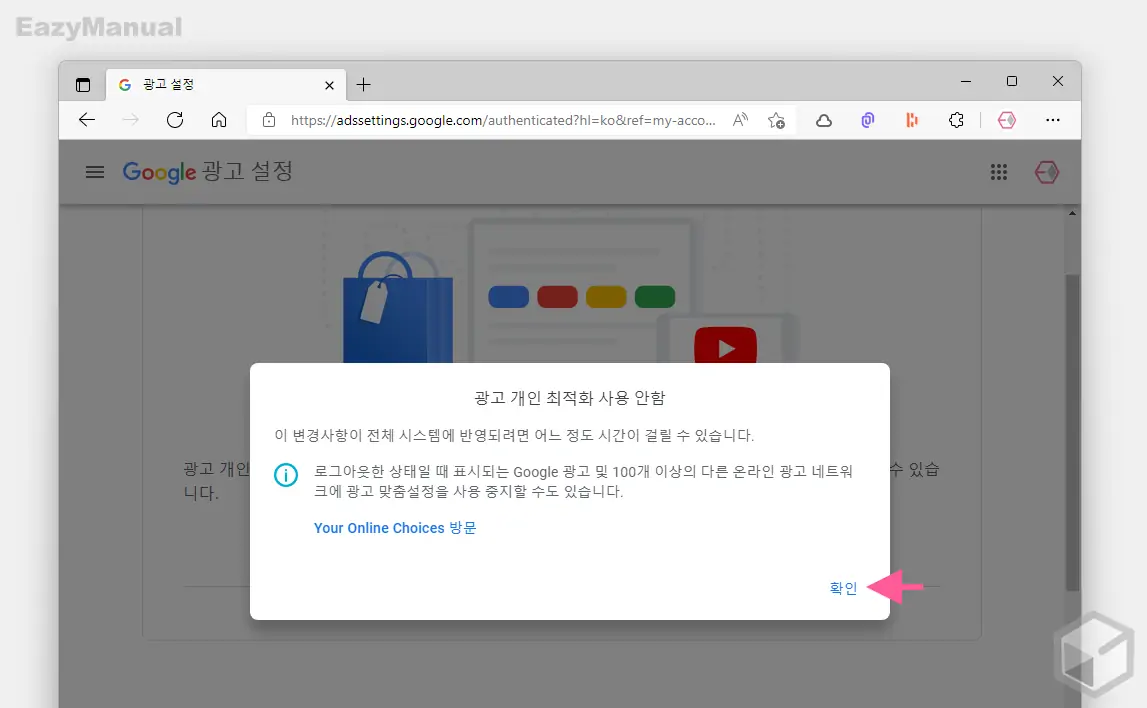Open the browser profile icon in toolbar
The width and height of the screenshot is (1147, 708).
(1007, 120)
